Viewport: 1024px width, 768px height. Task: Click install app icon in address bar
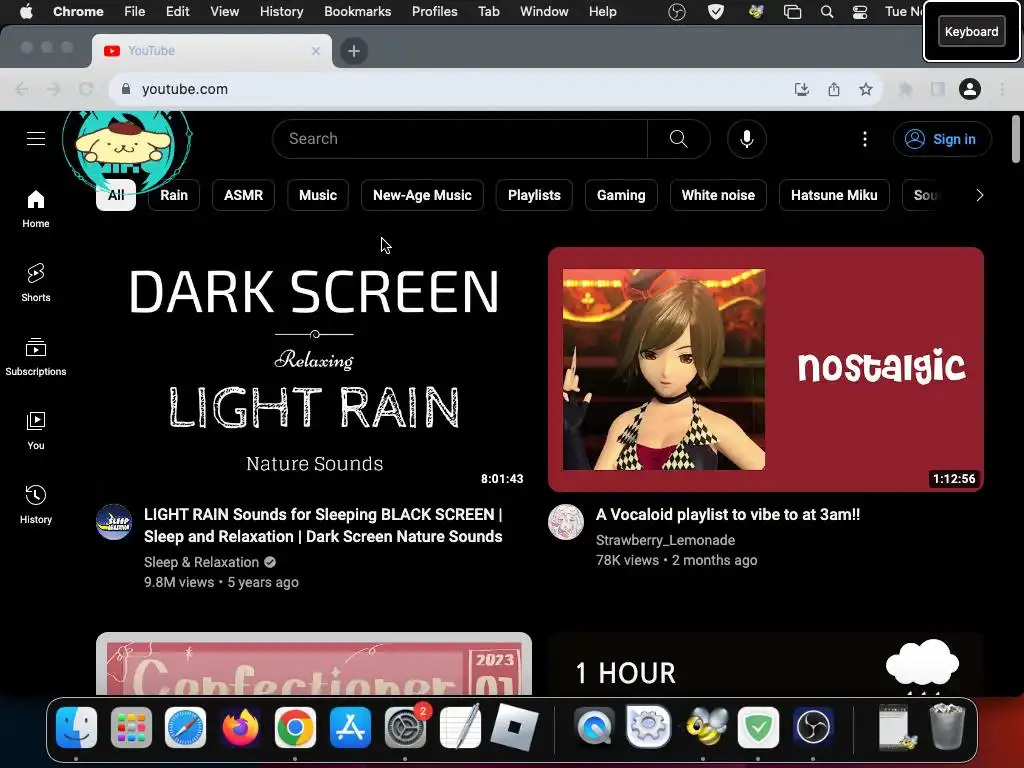pos(802,89)
